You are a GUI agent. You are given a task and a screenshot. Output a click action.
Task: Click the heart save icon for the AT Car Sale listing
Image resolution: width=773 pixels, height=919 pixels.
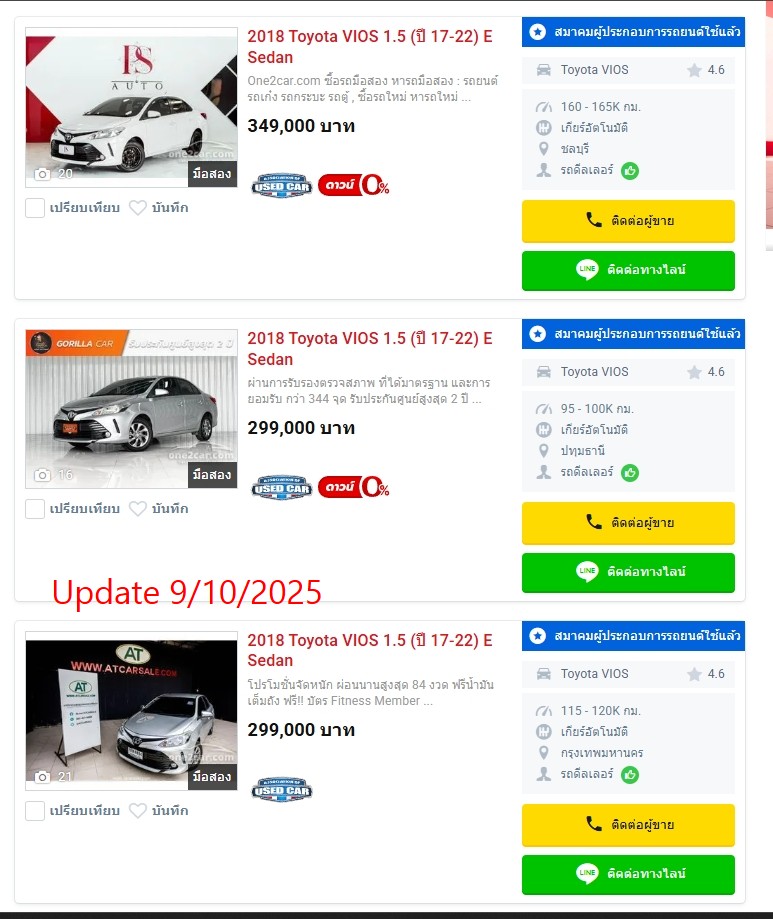coord(138,811)
